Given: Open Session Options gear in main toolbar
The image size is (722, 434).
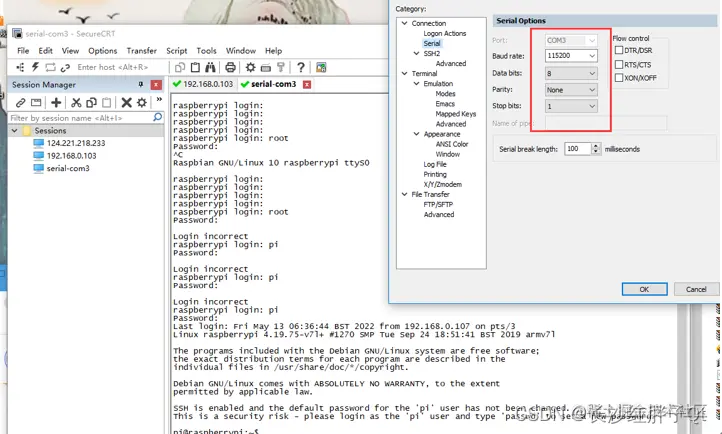Looking at the screenshot, I should [250, 67].
